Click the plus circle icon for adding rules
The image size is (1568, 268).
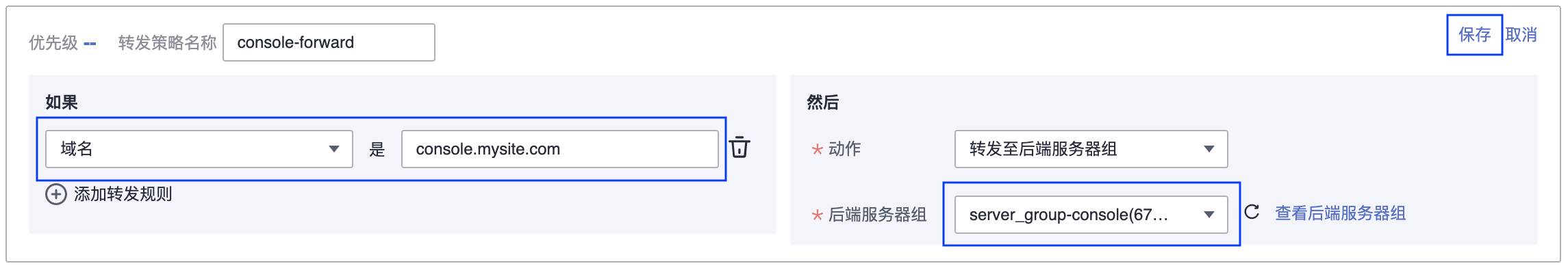click(x=56, y=194)
